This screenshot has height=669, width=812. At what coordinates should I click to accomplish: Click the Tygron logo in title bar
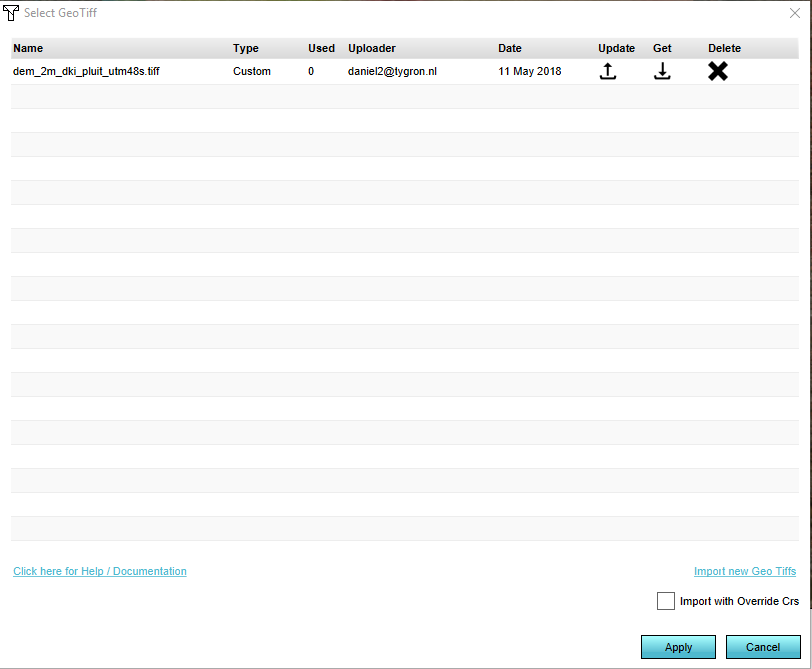(12, 13)
